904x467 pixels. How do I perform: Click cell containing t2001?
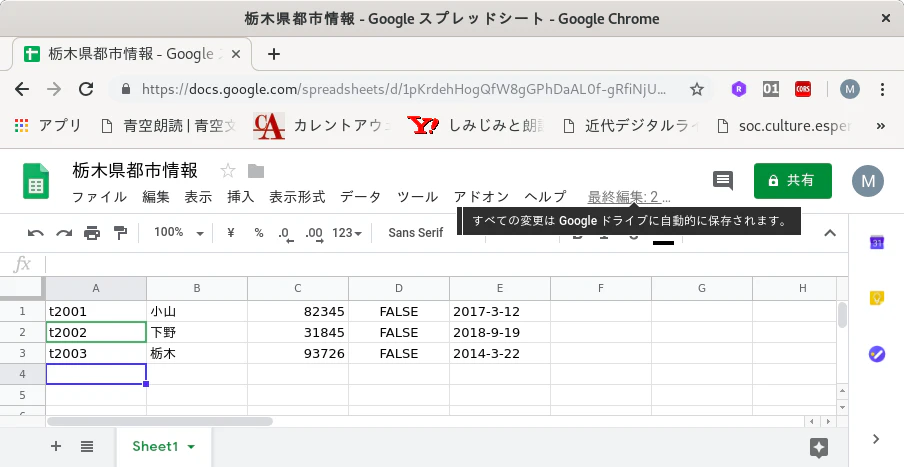(96, 311)
